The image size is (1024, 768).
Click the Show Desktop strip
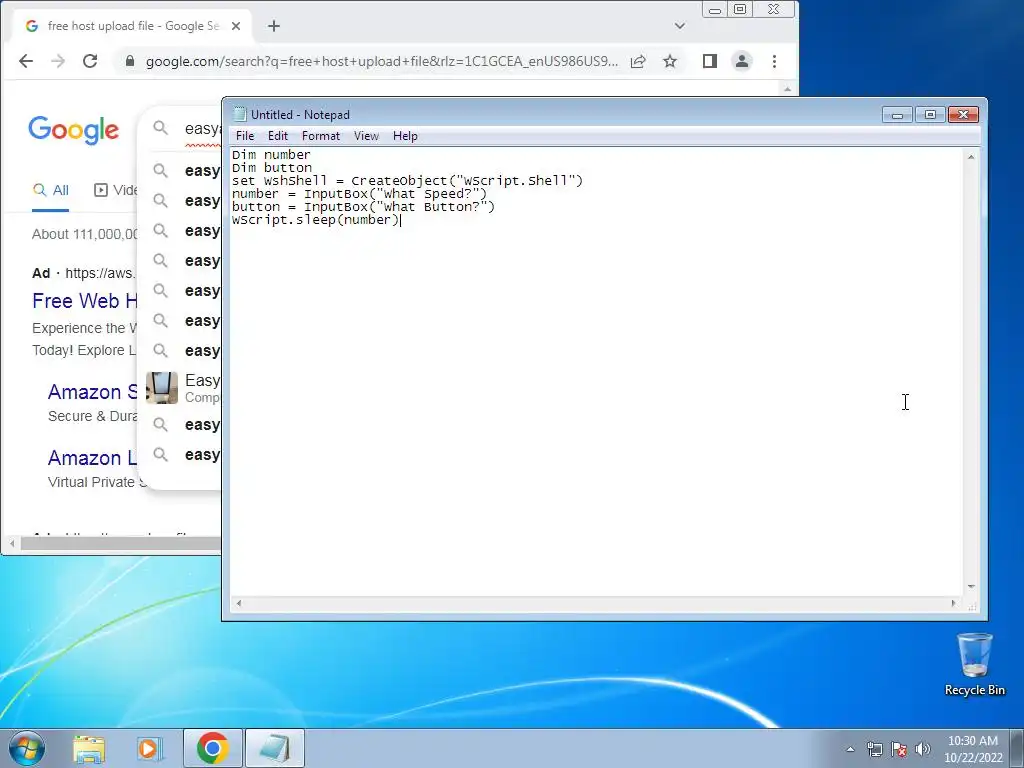point(1017,748)
